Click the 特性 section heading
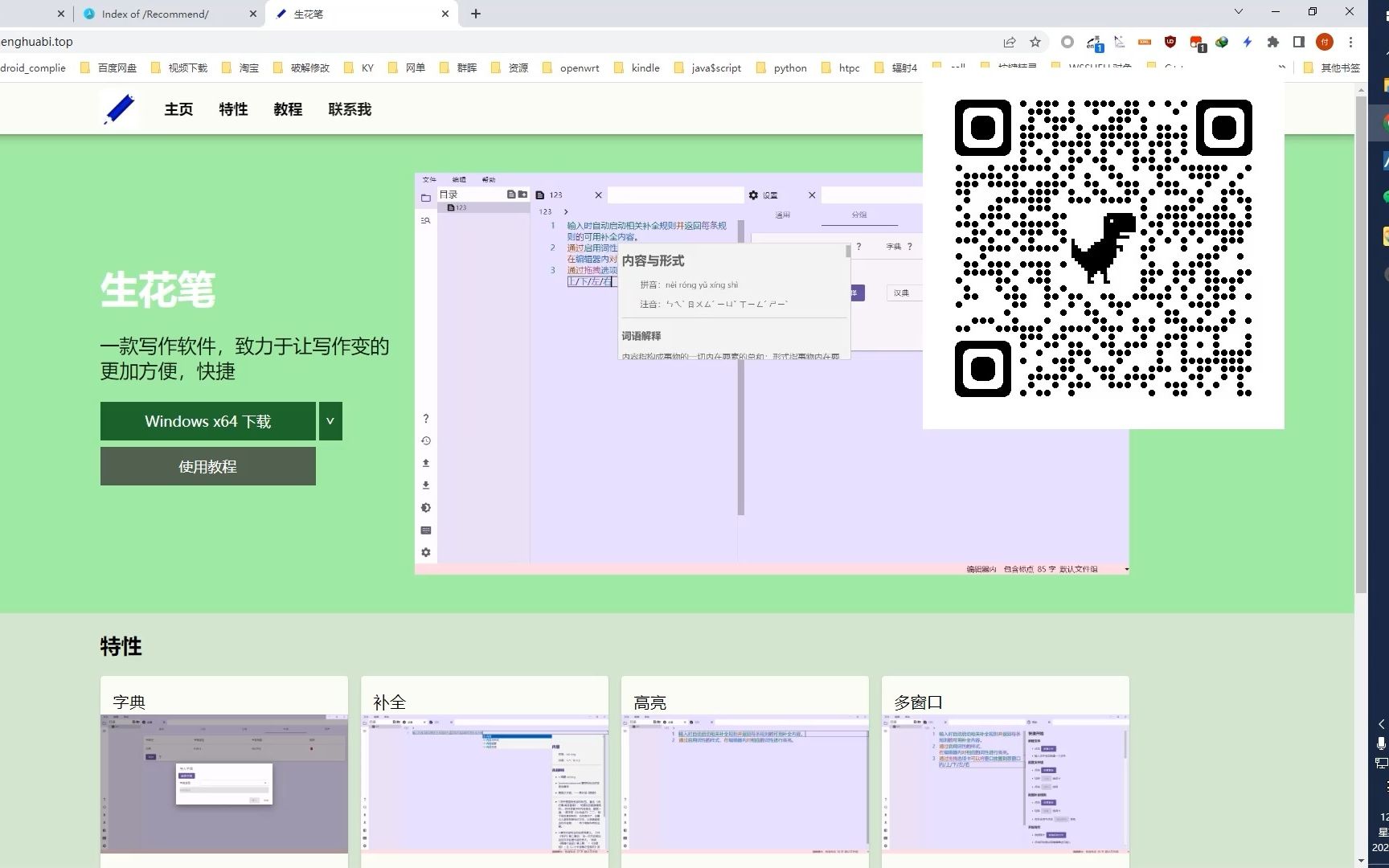The width and height of the screenshot is (1389, 868). (121, 646)
